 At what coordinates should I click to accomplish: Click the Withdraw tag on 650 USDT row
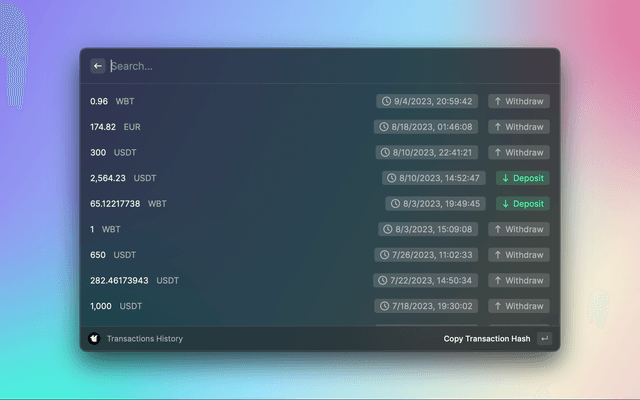tap(518, 255)
